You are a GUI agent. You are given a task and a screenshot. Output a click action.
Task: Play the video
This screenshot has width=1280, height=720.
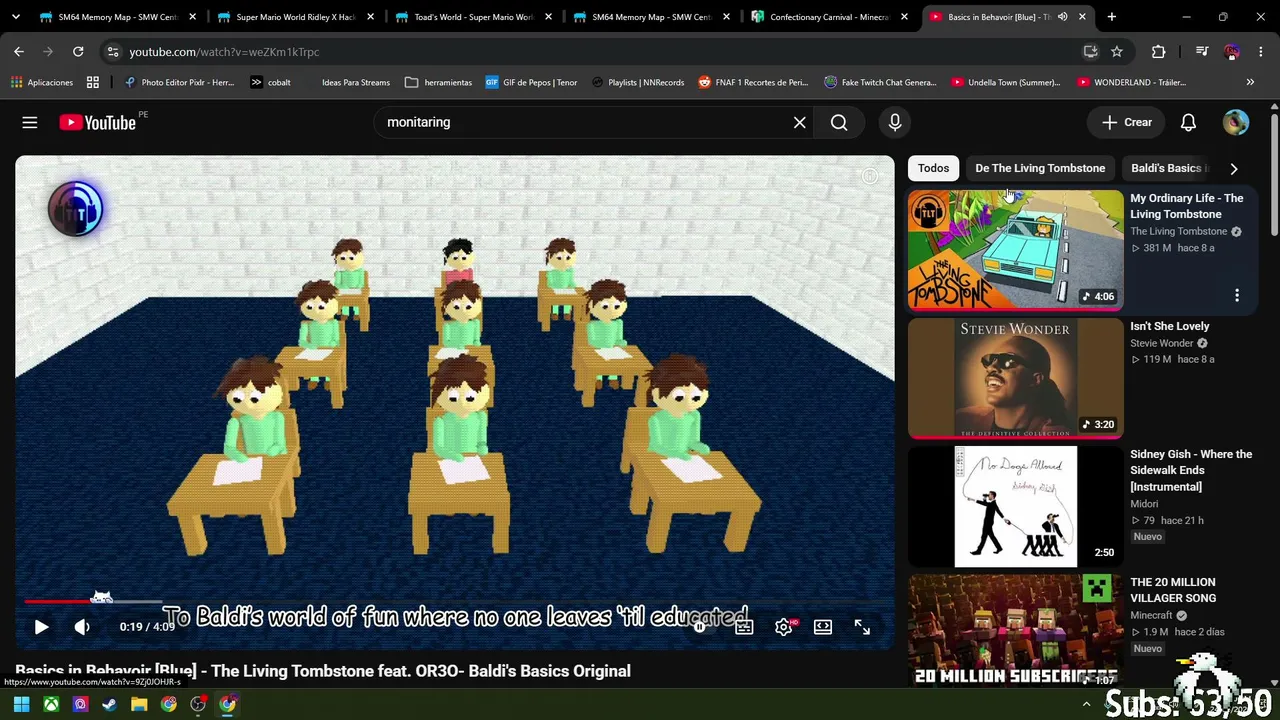[41, 627]
